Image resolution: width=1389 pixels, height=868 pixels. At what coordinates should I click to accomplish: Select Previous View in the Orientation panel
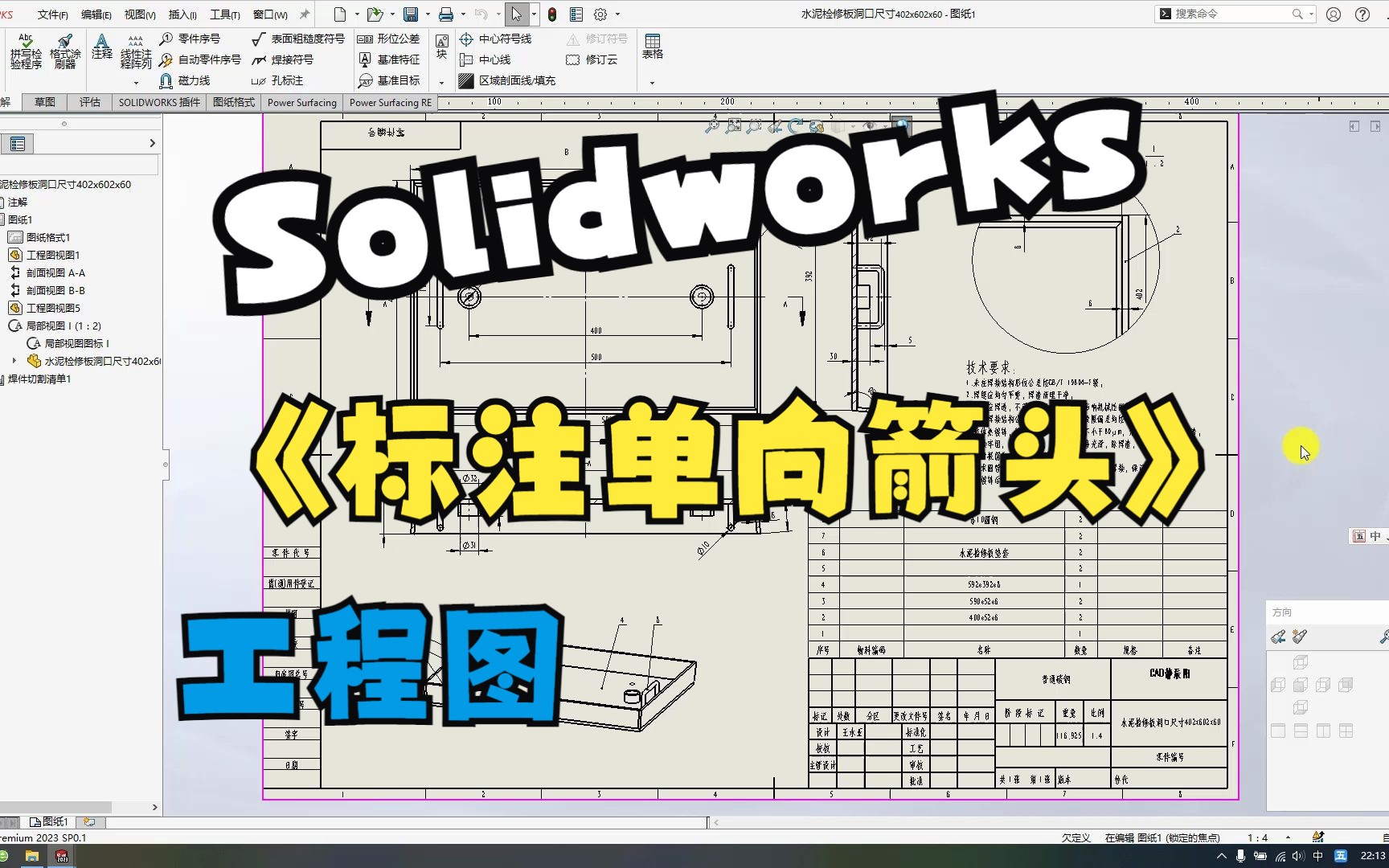tap(1278, 637)
